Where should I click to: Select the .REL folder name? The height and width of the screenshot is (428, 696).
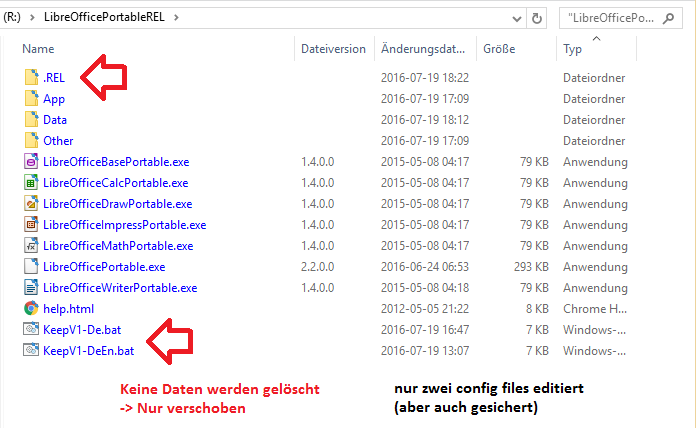tap(54, 78)
